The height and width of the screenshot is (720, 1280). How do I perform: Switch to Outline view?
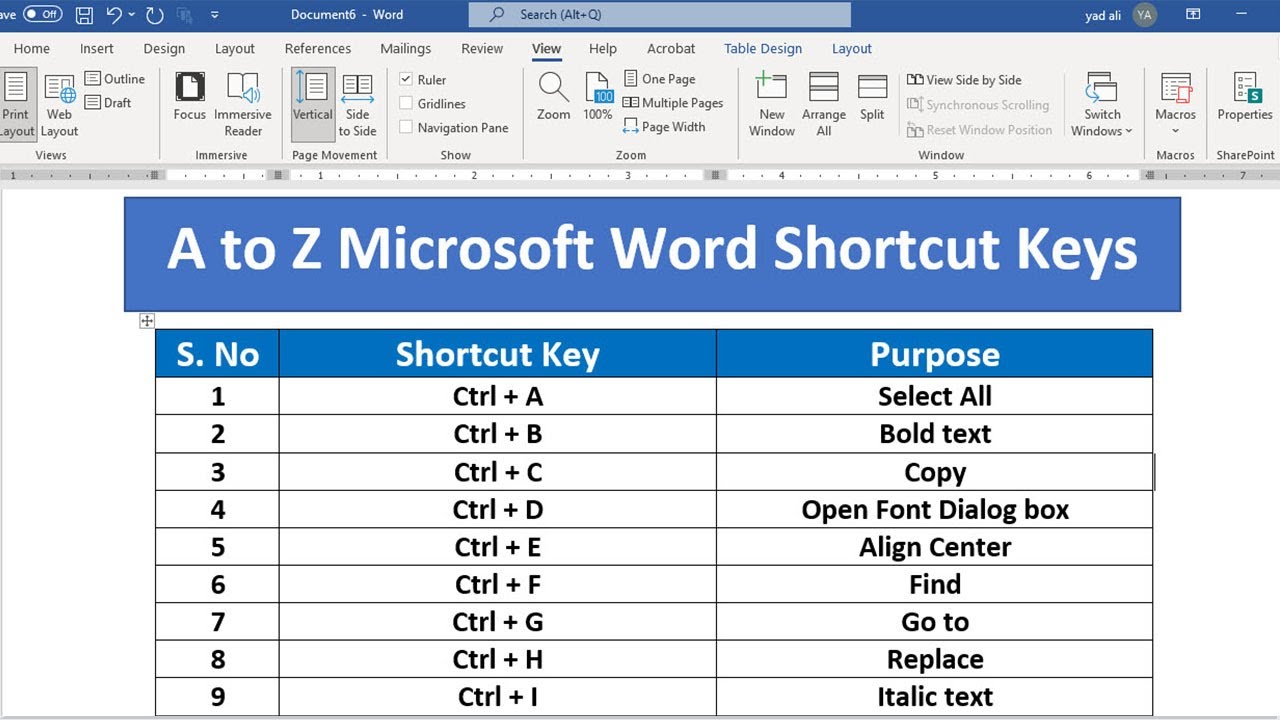115,79
